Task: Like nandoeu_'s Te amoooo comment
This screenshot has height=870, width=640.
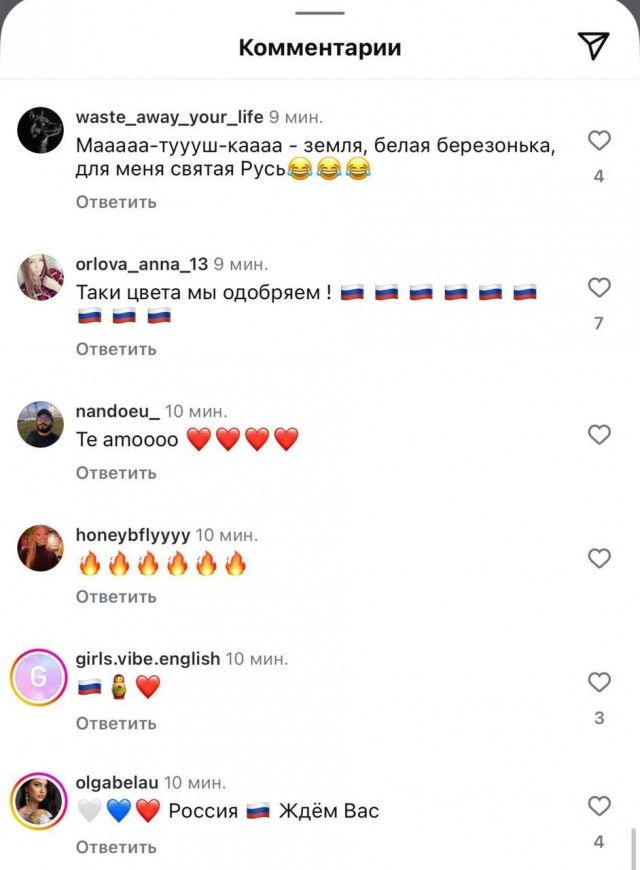Action: click(x=599, y=434)
